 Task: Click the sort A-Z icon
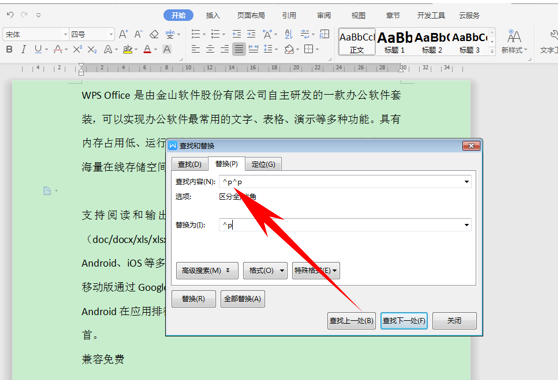[289, 34]
